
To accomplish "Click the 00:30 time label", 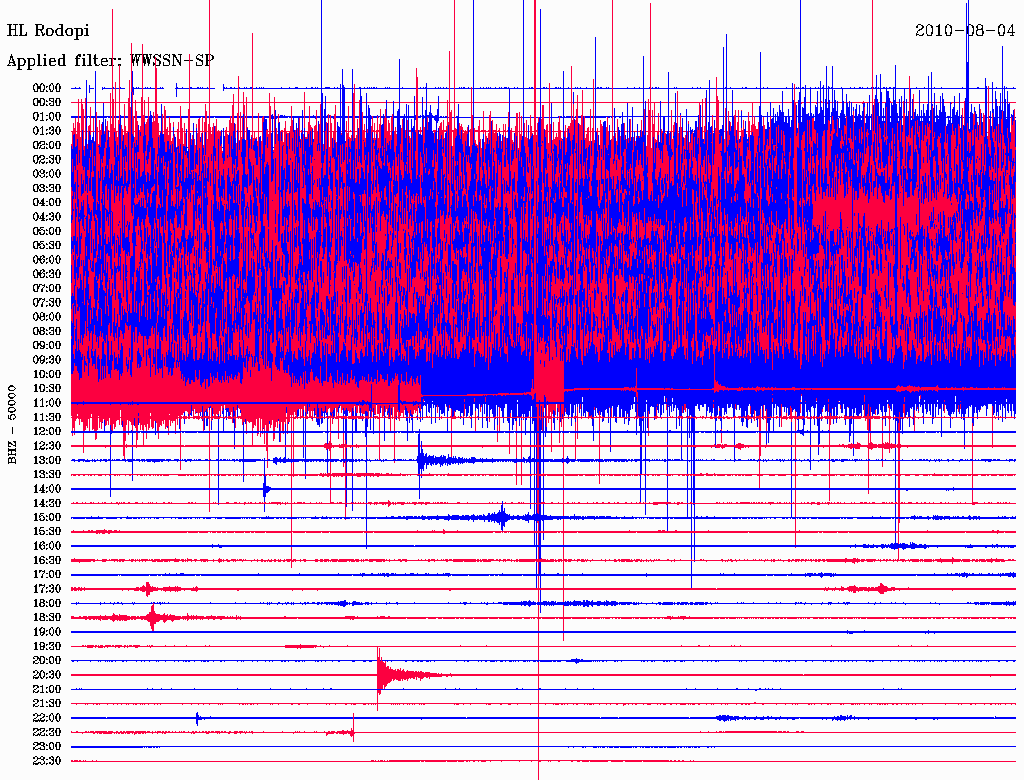I will tap(47, 103).
